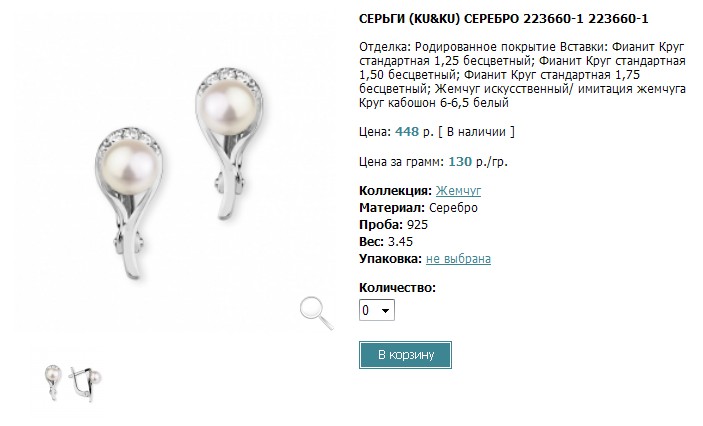Viewport: 703px width, 426px height.
Task: Select the side-view clasp earring thumbnail
Action: [x=85, y=383]
